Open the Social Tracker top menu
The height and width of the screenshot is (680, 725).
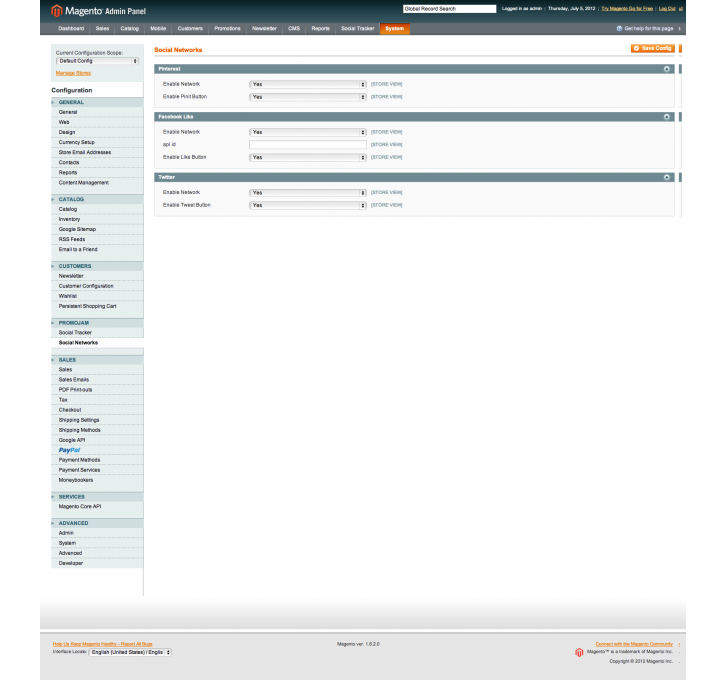pyautogui.click(x=357, y=29)
